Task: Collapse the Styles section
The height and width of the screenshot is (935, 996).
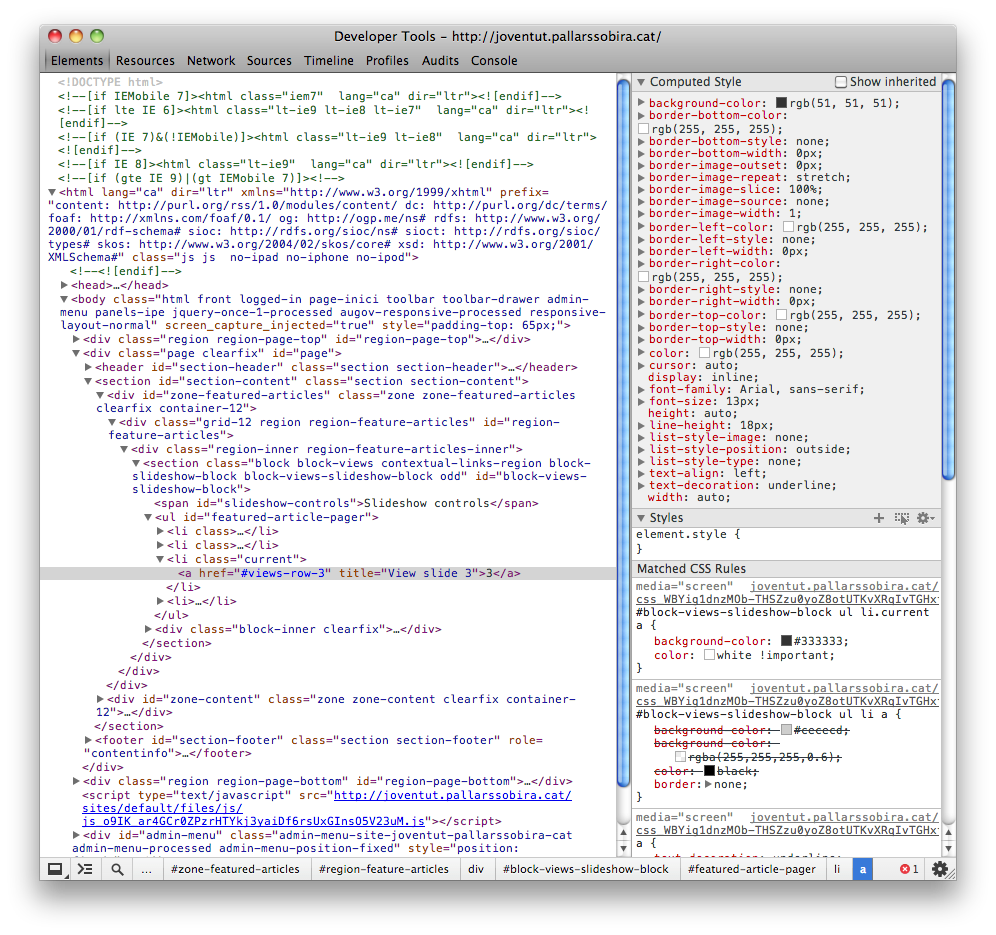Action: 641,518
